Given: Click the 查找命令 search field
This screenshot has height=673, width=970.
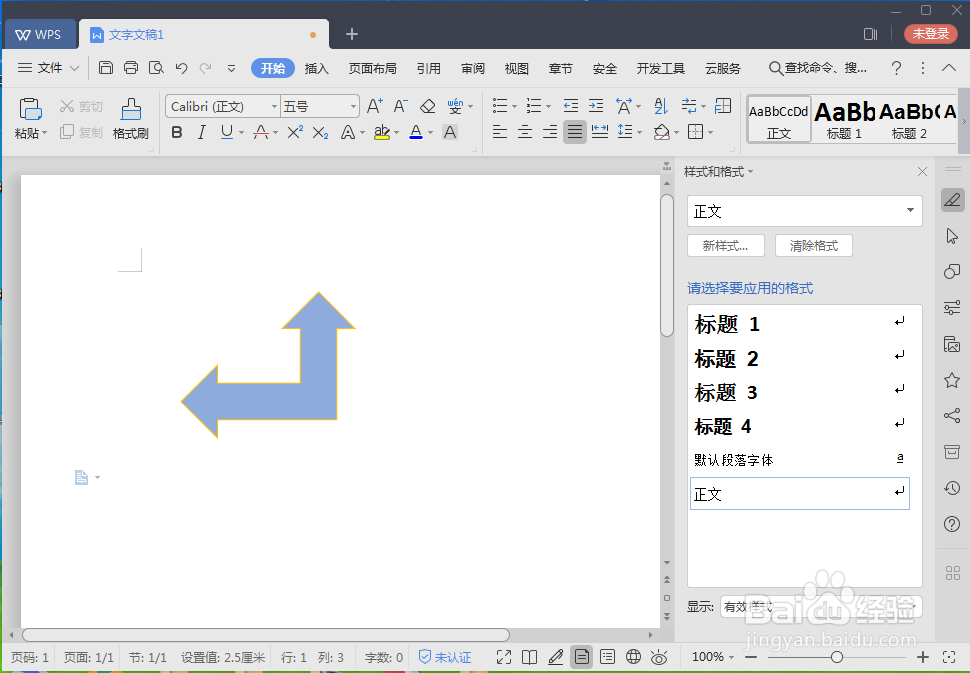Looking at the screenshot, I should click(x=818, y=68).
